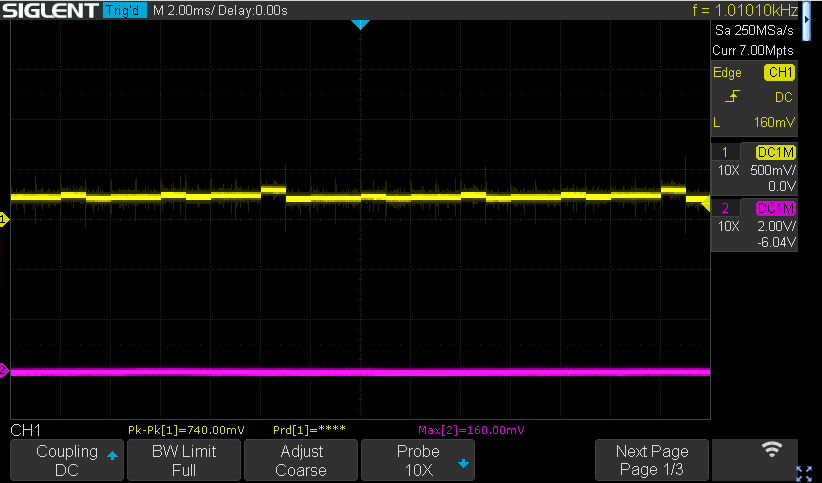Click the Pk-Pk[1] measurement readout
Image resolution: width=822 pixels, height=483 pixels.
(186, 430)
